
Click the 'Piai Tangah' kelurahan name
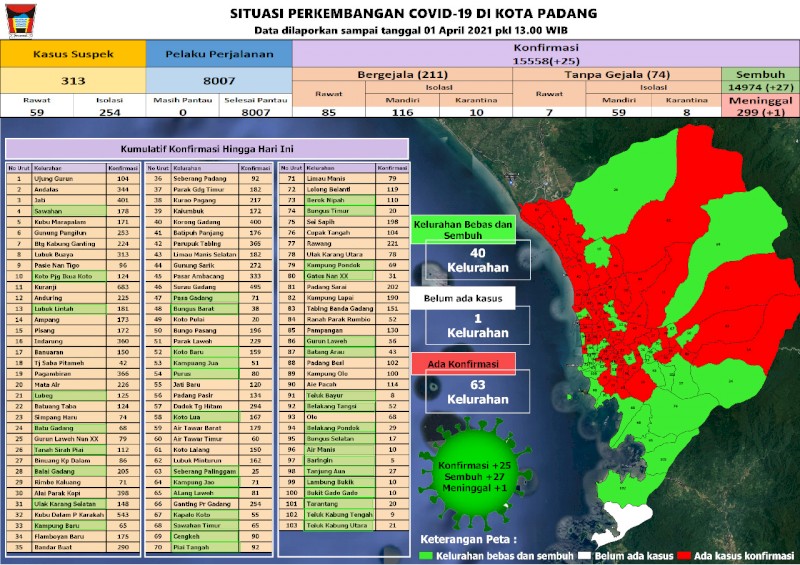click(x=191, y=547)
